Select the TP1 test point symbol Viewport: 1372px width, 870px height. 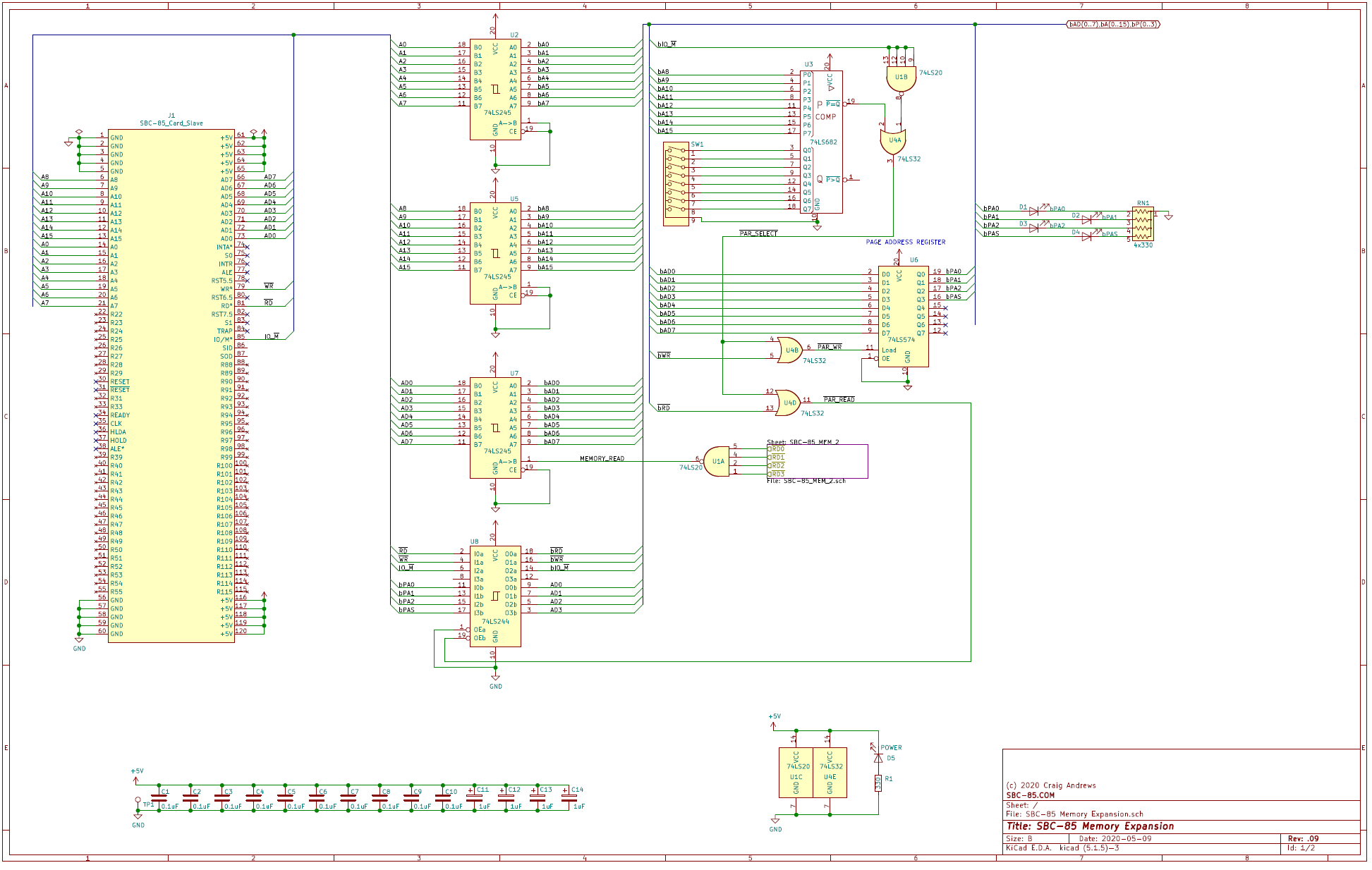tap(138, 800)
